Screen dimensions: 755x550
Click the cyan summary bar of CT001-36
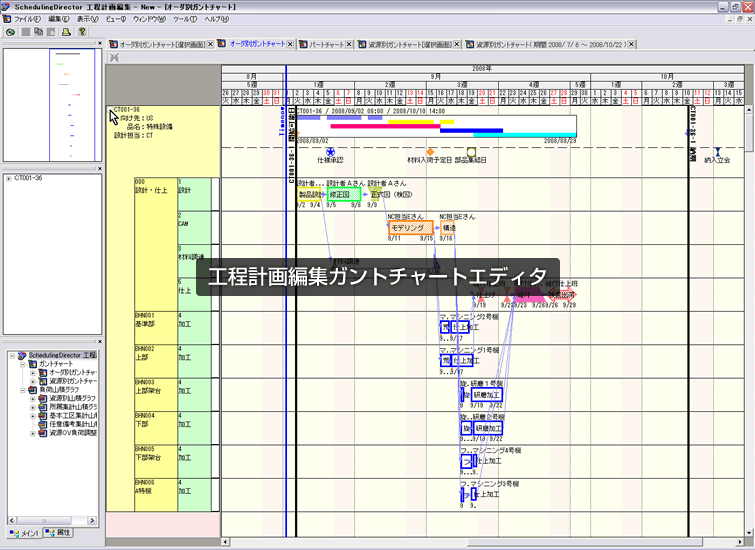(525, 135)
